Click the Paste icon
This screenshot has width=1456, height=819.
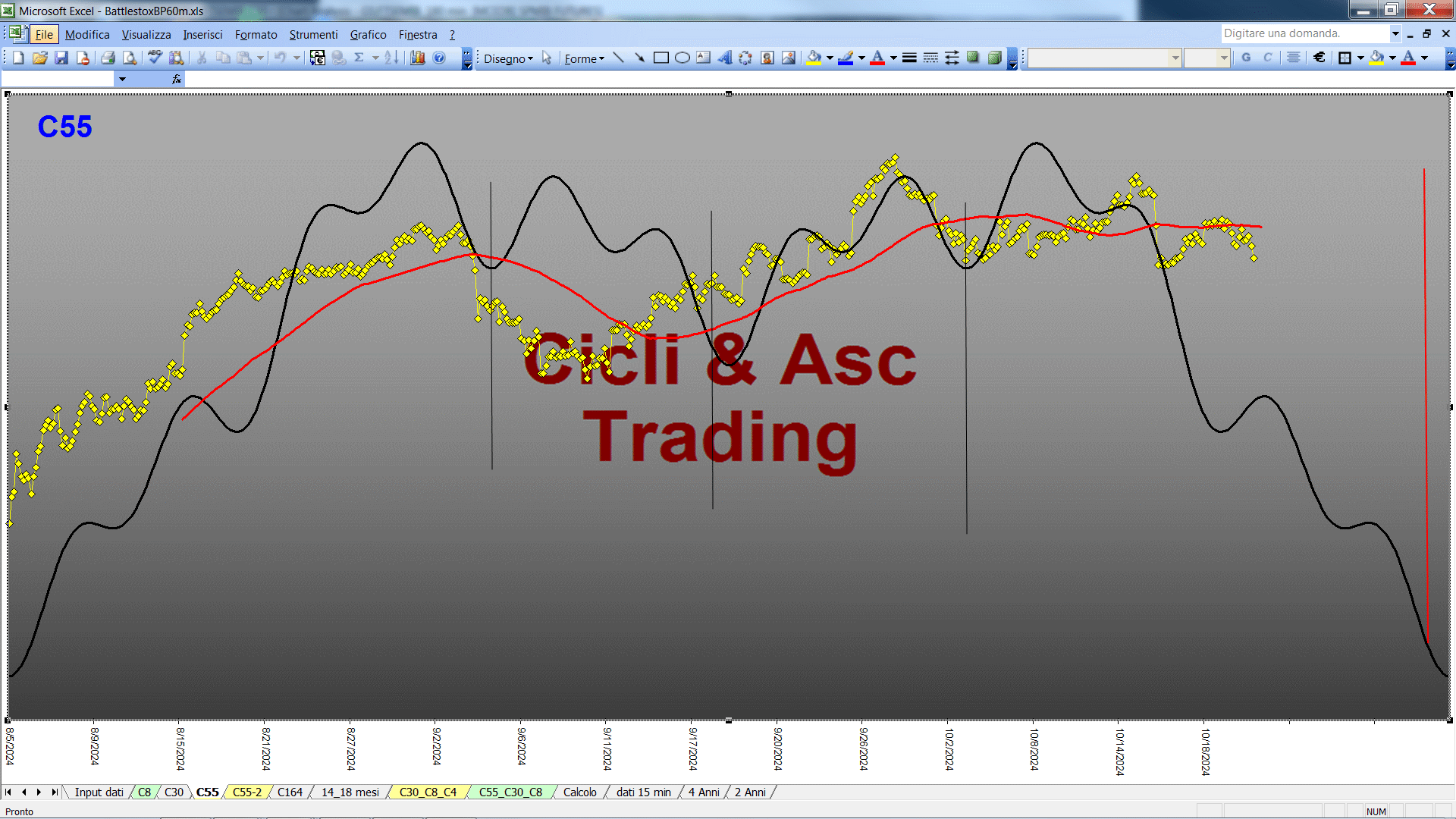(x=244, y=58)
